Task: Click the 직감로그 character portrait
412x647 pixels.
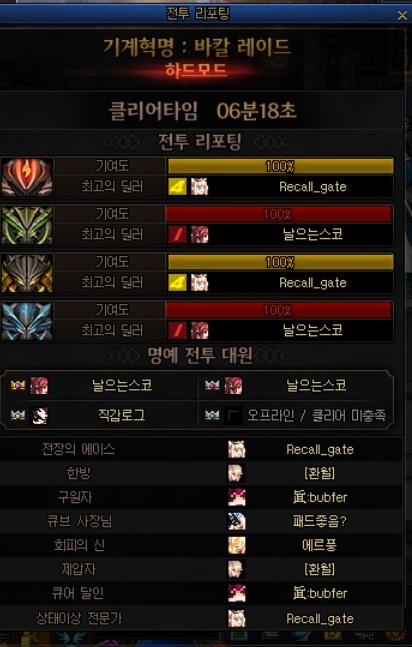Action: [39, 416]
